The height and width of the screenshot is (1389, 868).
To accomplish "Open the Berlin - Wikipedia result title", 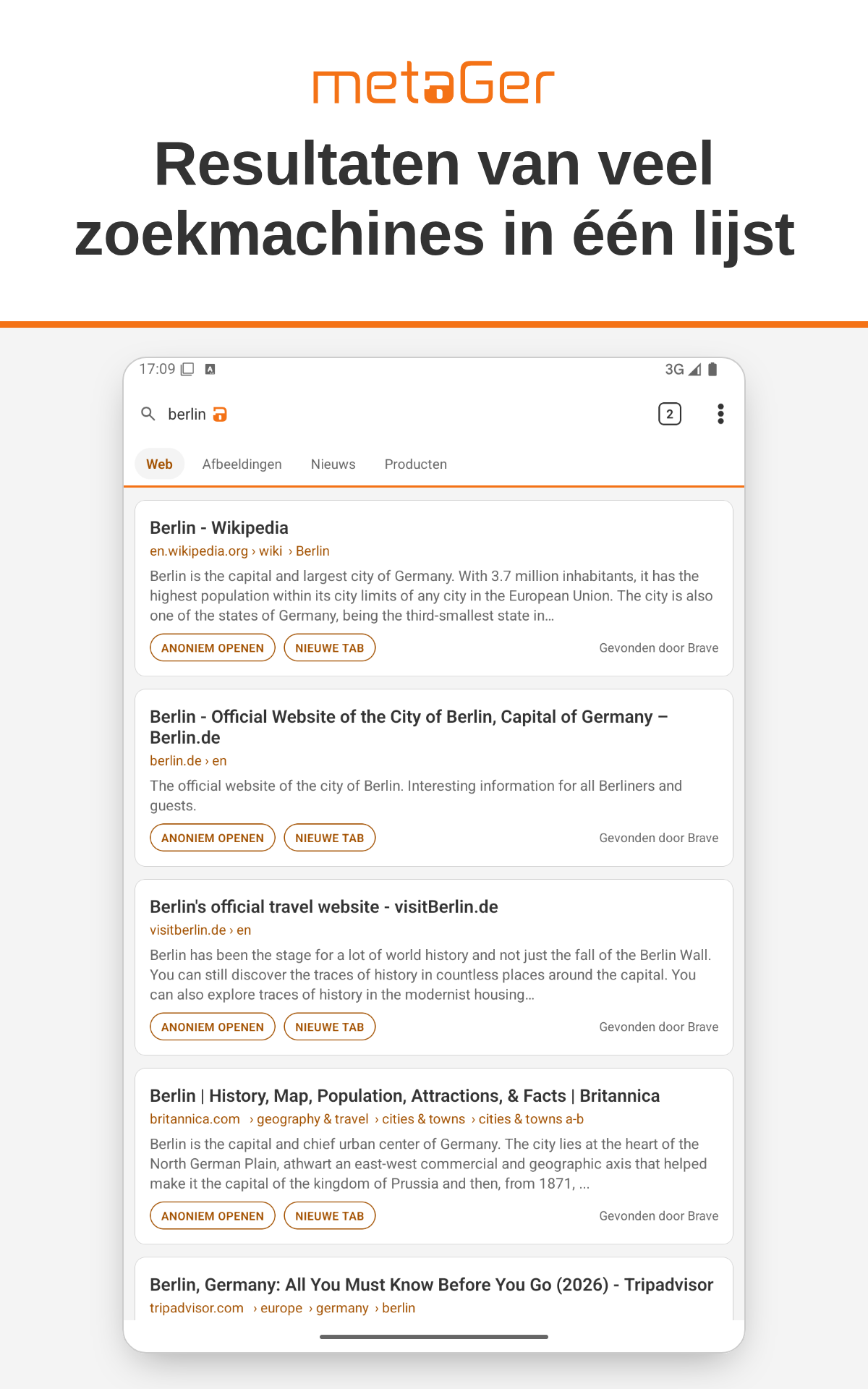I will [219, 528].
